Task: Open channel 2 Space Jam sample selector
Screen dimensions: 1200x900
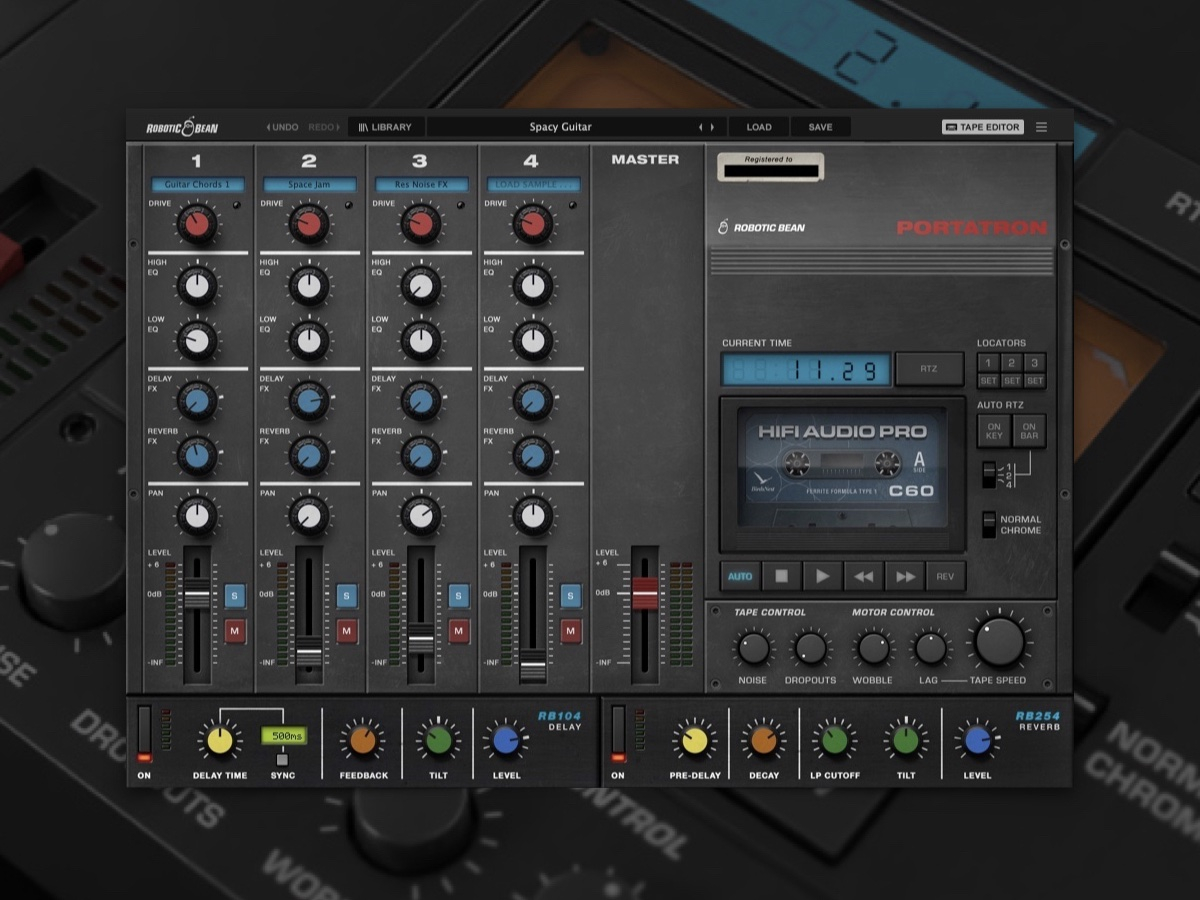Action: (x=310, y=185)
